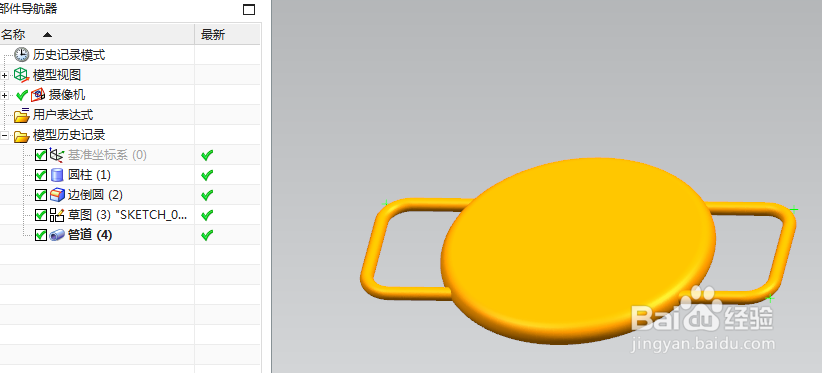
Task: Select the 草图 (3) "SKETCH_0..." feature
Action: click(127, 215)
